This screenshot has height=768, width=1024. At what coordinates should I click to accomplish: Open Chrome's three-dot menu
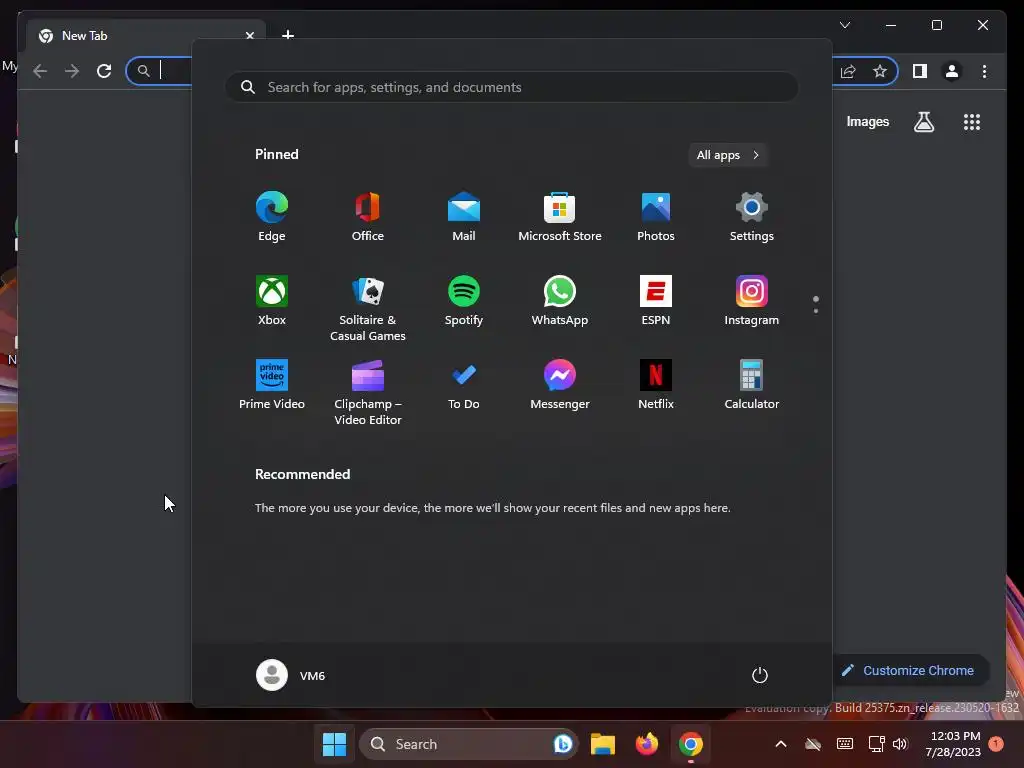984,71
